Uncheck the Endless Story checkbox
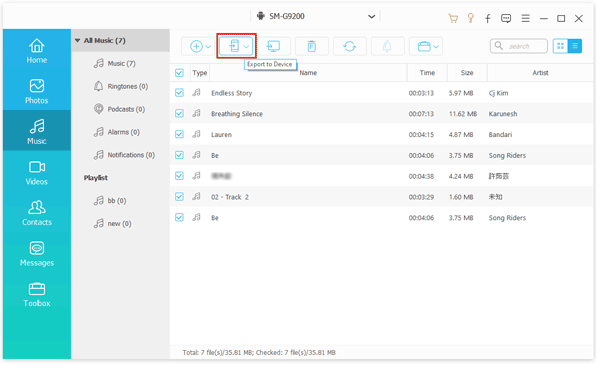The image size is (600, 365). click(x=179, y=93)
